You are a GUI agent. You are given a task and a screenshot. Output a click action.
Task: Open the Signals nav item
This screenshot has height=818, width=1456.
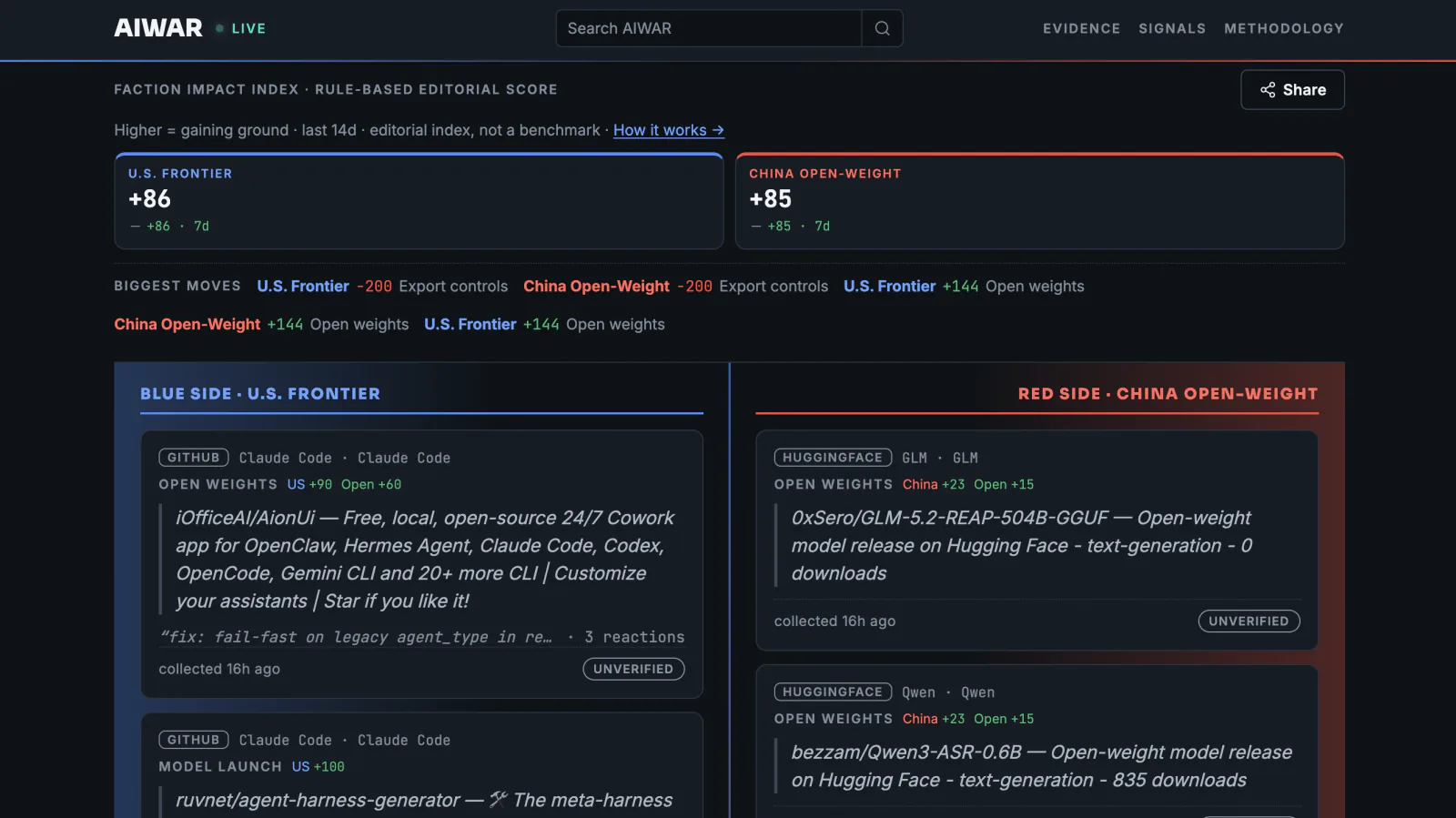coord(1172,28)
